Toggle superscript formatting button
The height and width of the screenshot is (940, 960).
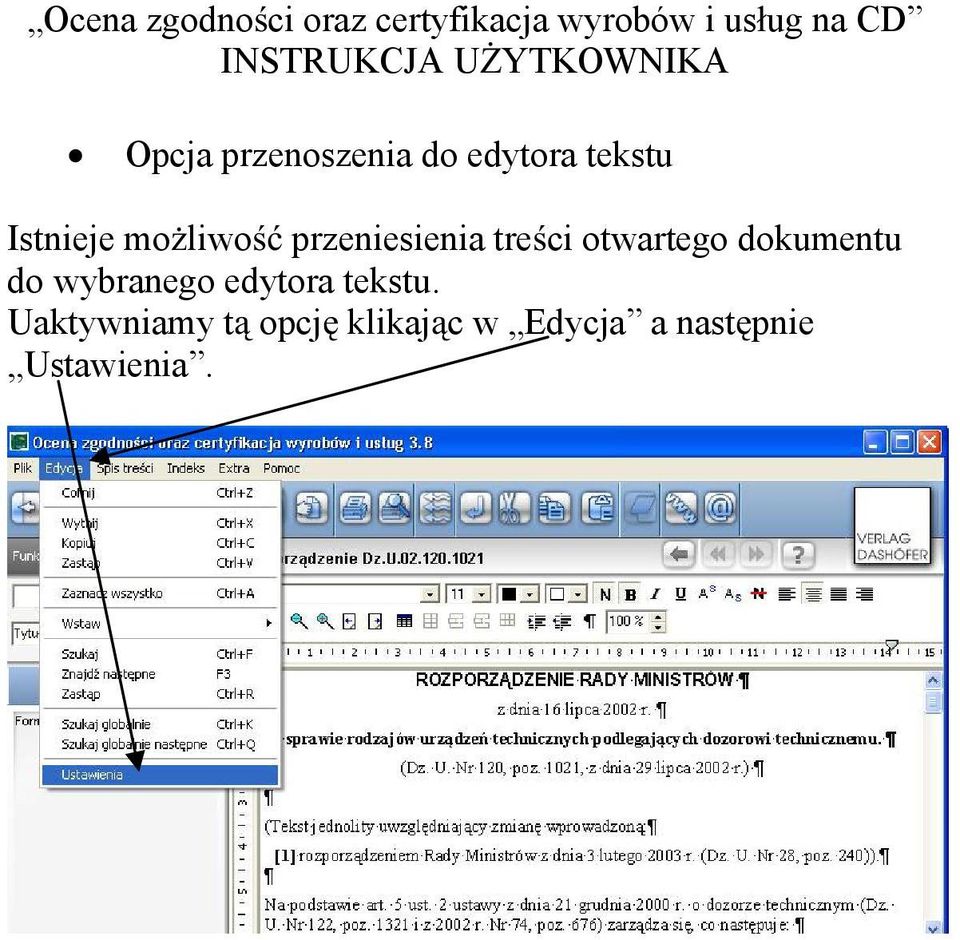[707, 593]
